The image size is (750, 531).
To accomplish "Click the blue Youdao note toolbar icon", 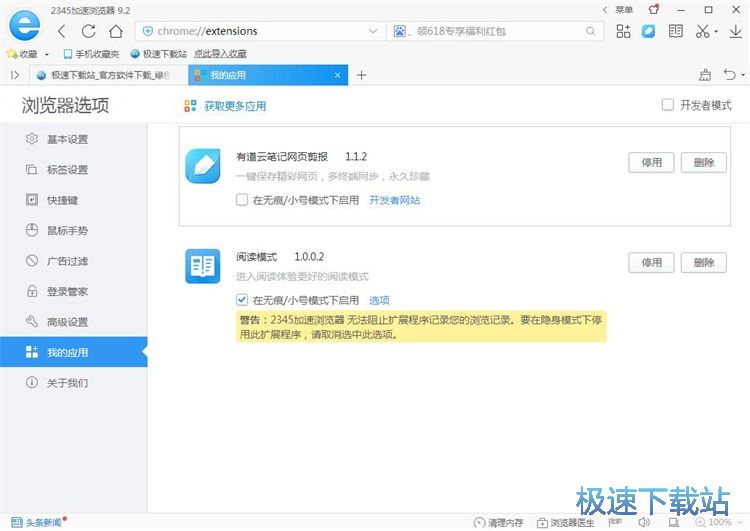I will pos(649,32).
